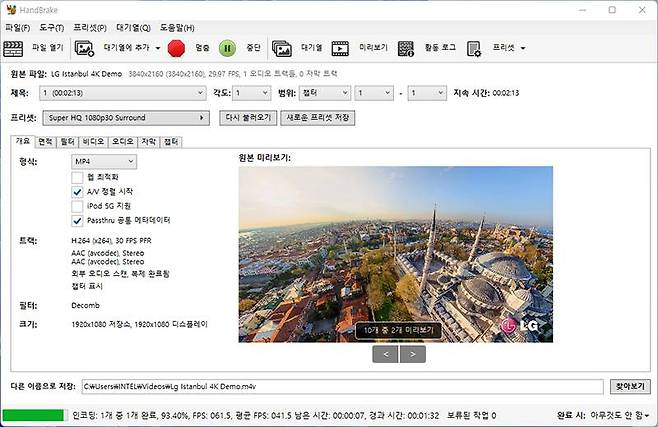Click the 중단 pause label
This screenshot has height=427, width=658.
[253, 48]
